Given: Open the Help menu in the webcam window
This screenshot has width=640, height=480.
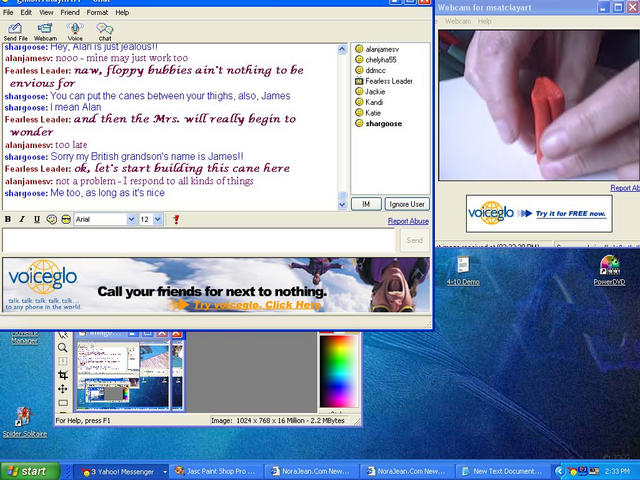Looking at the screenshot, I should [484, 21].
